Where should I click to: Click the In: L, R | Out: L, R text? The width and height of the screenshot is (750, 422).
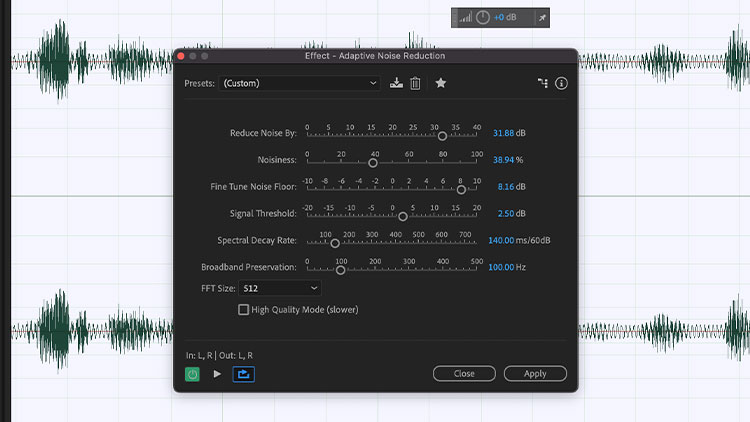(x=220, y=355)
